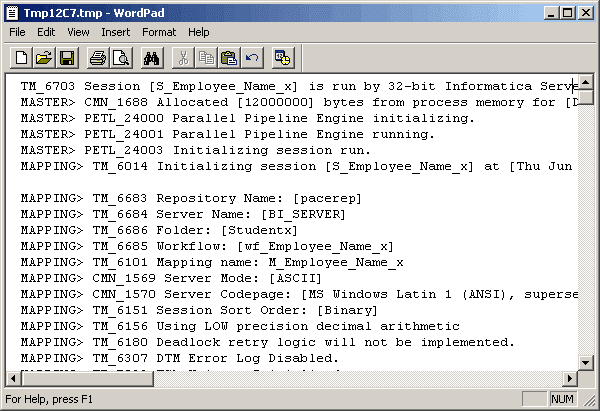Insert Date/Time with the clock icon
Image resolution: width=600 pixels, height=411 pixels.
pyautogui.click(x=283, y=58)
